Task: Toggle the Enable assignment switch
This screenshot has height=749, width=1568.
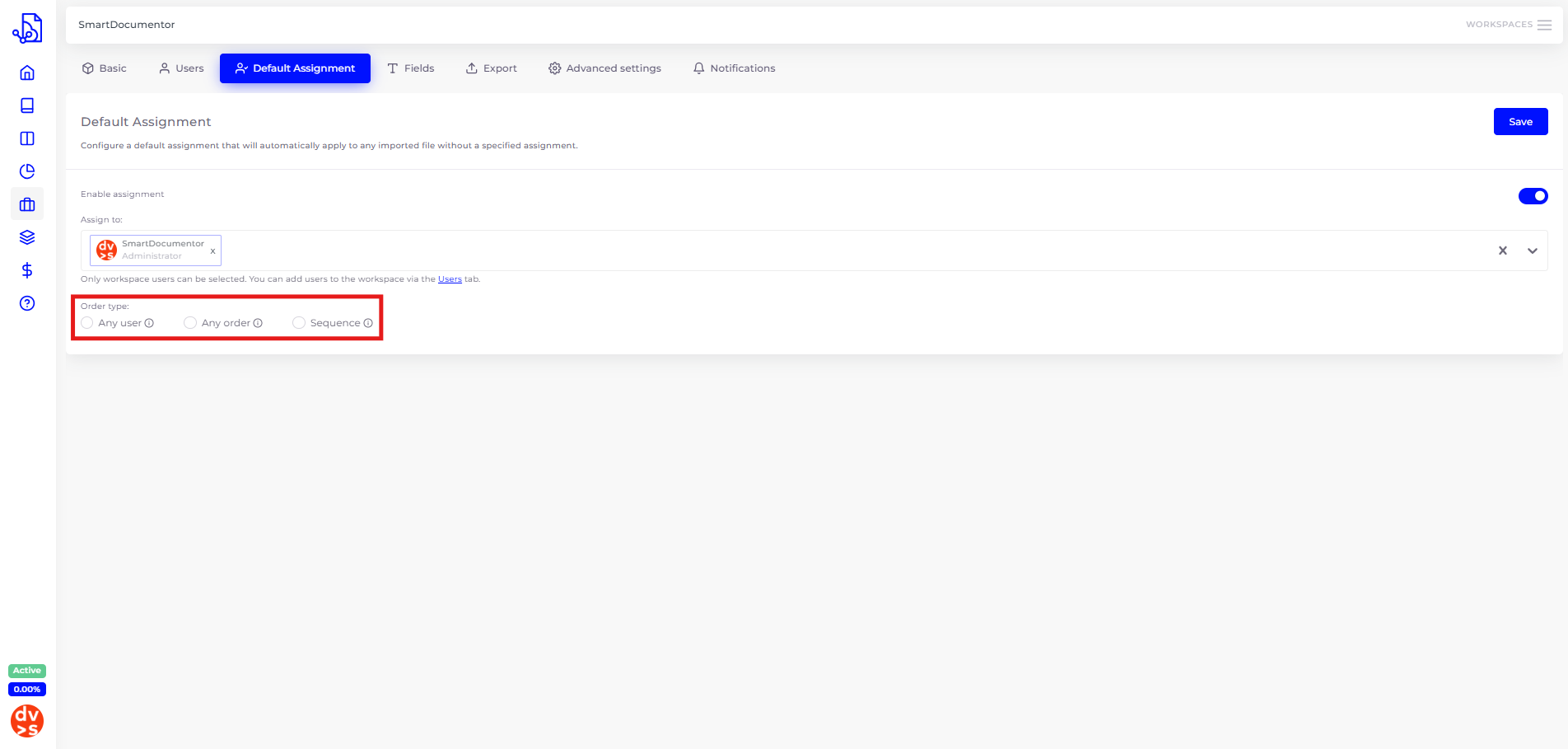Action: coord(1533,196)
